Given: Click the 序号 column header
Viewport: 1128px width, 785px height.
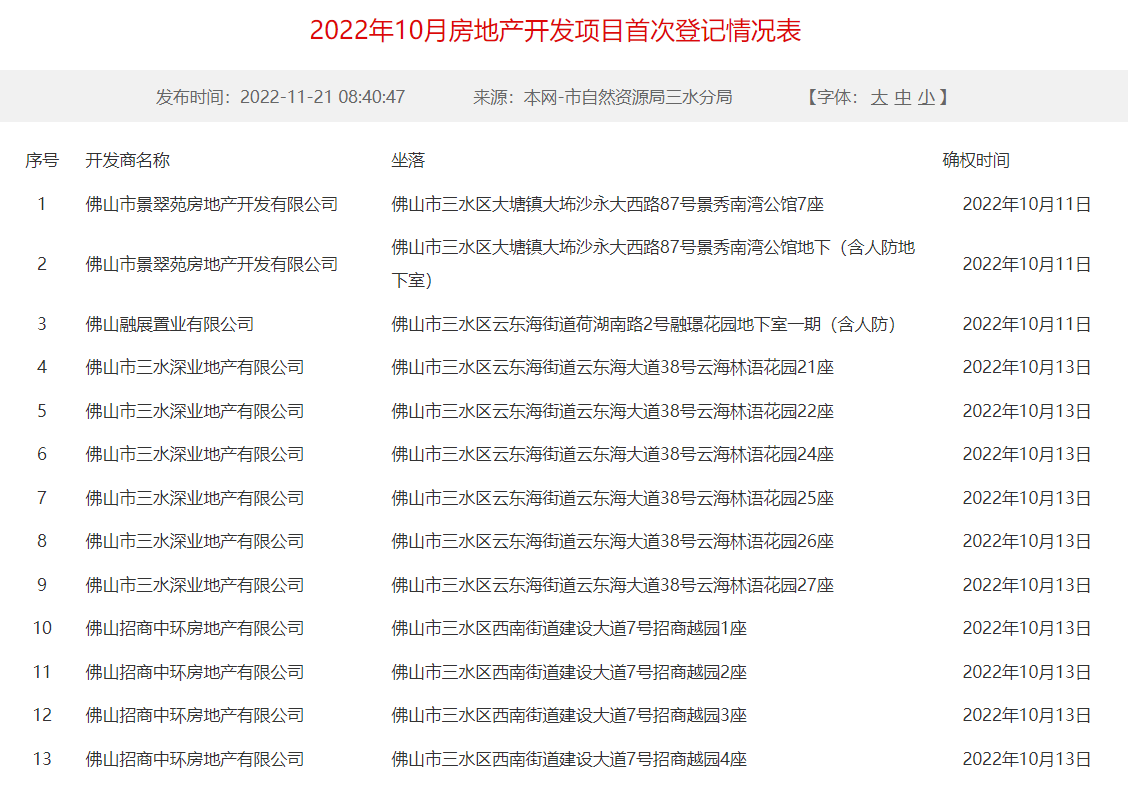Looking at the screenshot, I should pyautogui.click(x=42, y=160).
